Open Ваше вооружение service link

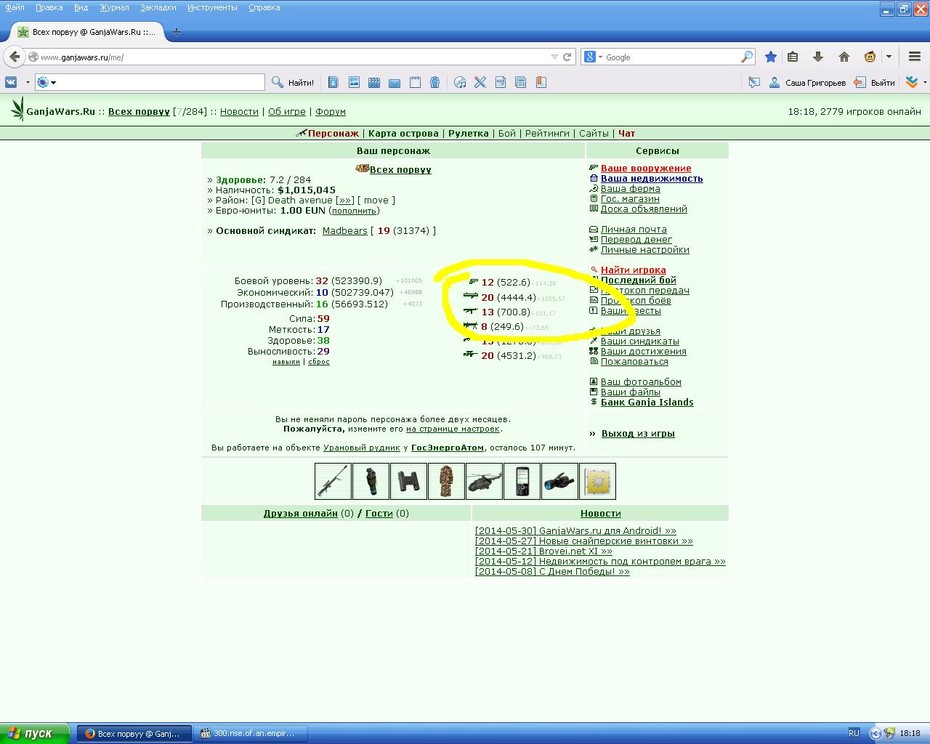coord(645,168)
